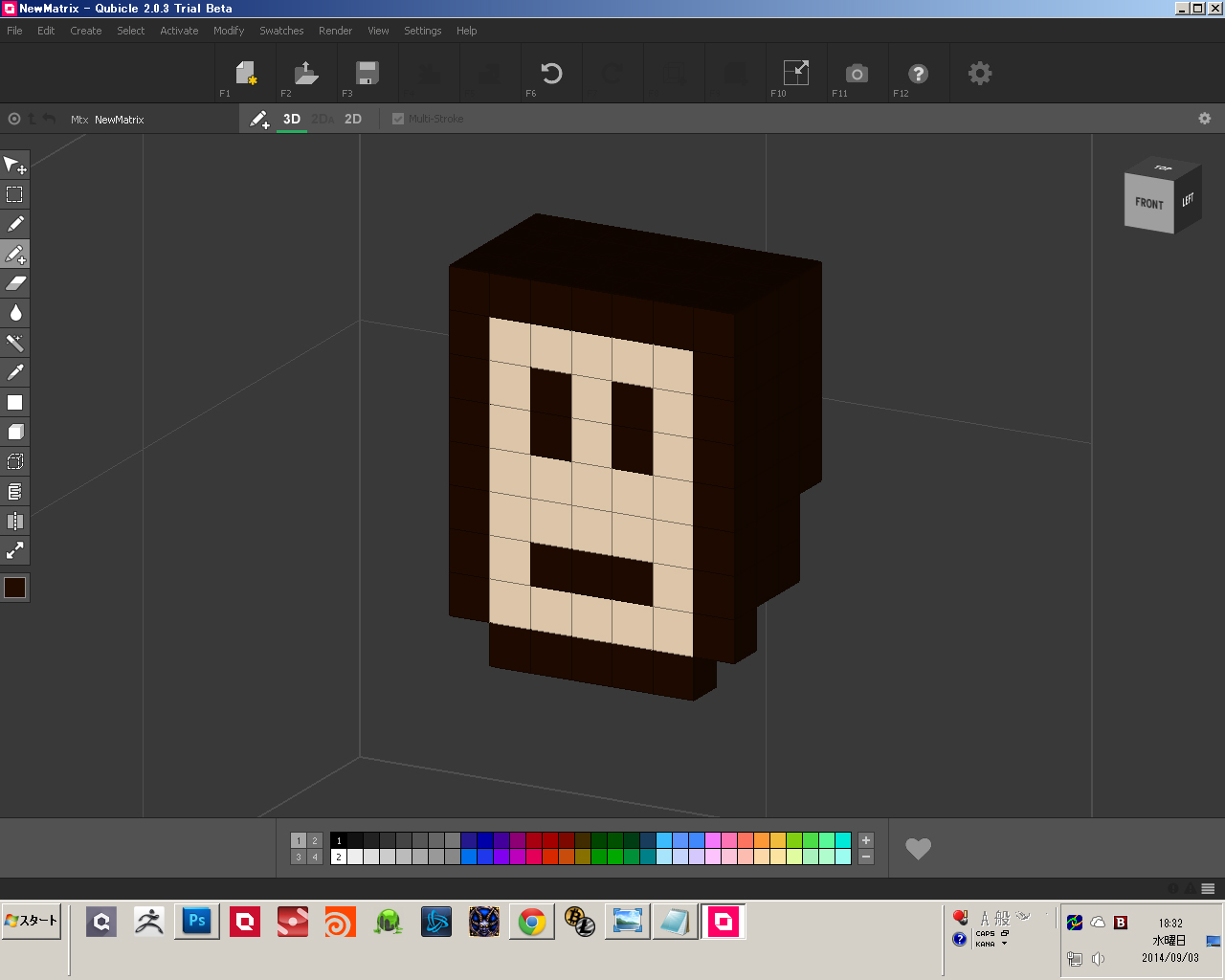Open the Modify menu
This screenshot has width=1225, height=980.
(229, 31)
